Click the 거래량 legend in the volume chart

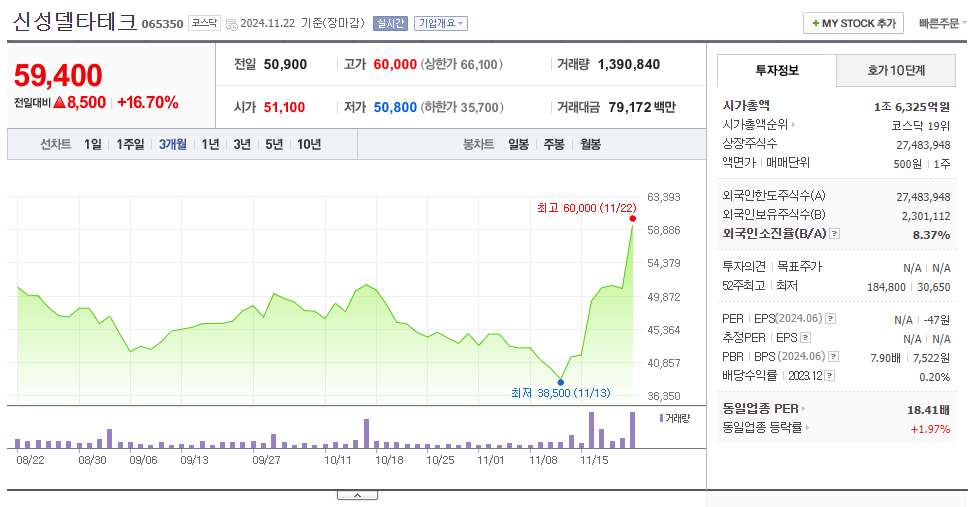pos(675,418)
